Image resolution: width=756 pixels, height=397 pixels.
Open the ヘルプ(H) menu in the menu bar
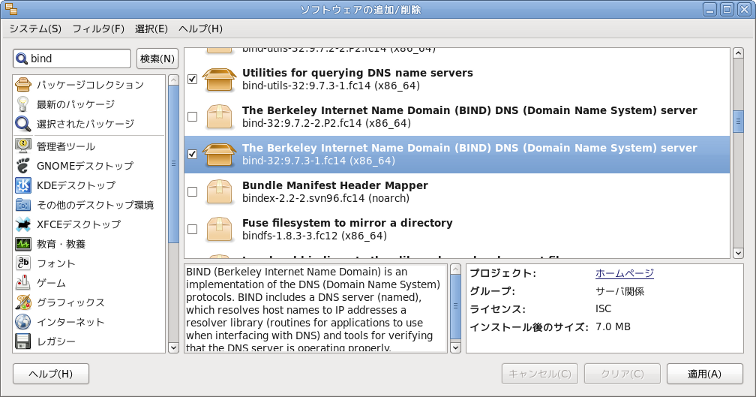coord(201,29)
